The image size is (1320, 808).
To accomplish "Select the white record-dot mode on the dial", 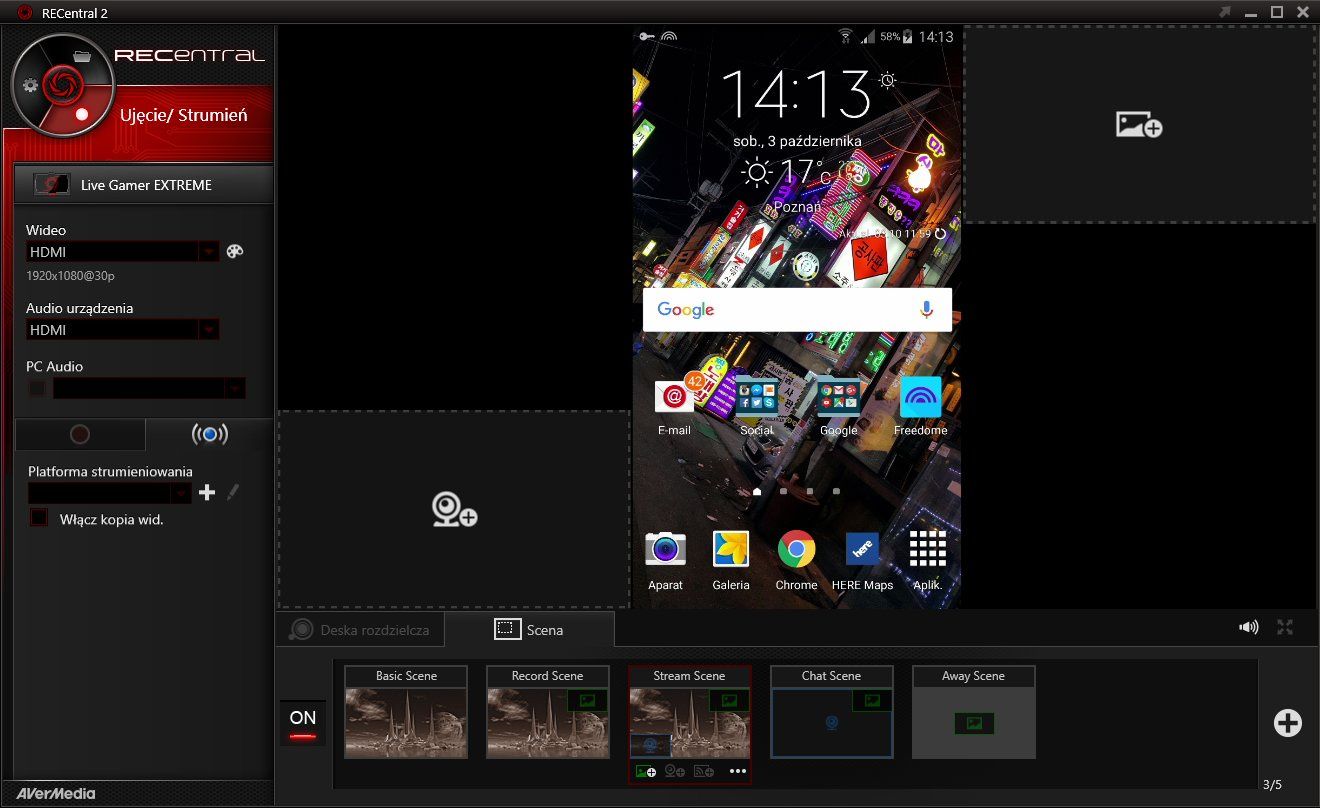I will pyautogui.click(x=82, y=114).
